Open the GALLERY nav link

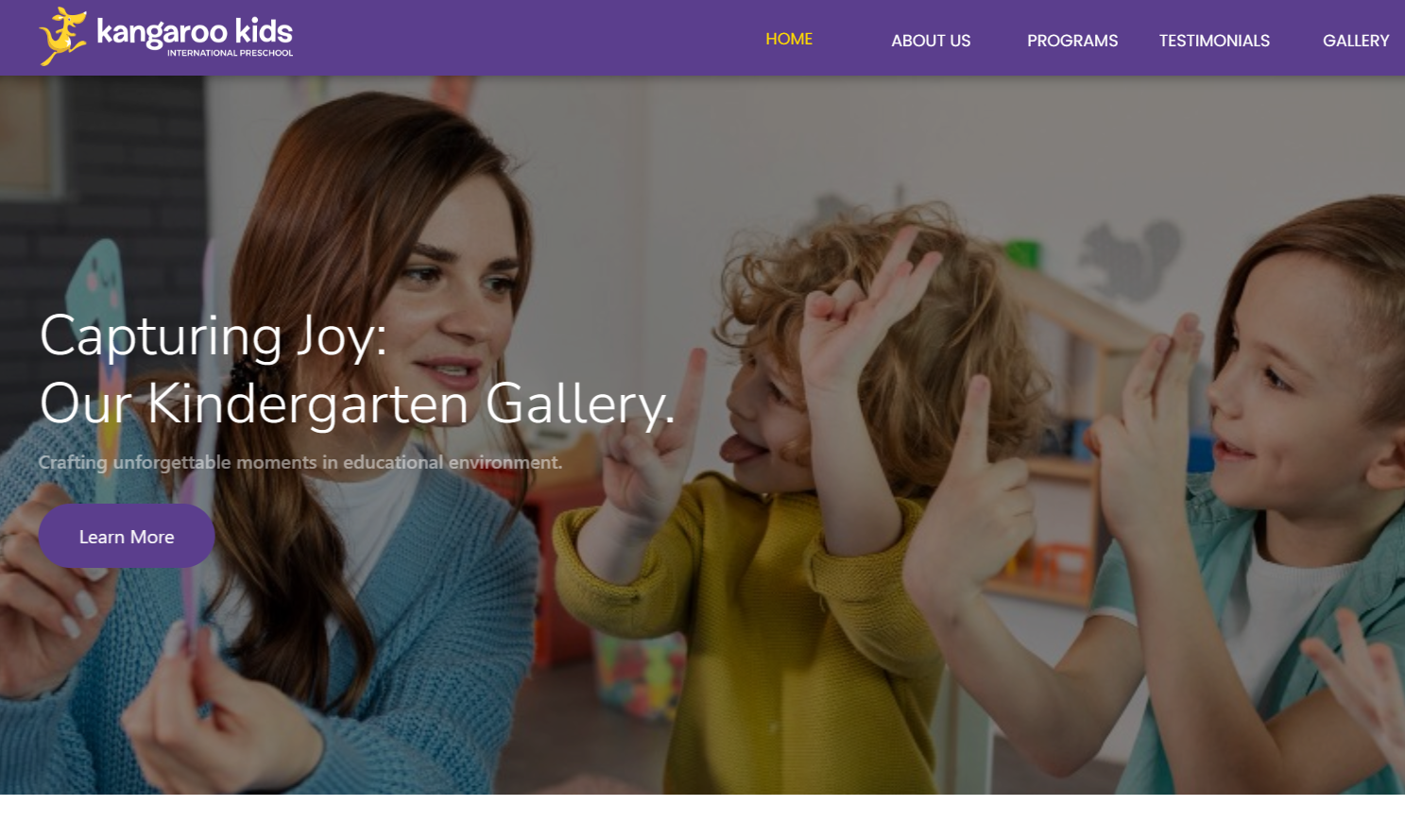pos(1356,41)
